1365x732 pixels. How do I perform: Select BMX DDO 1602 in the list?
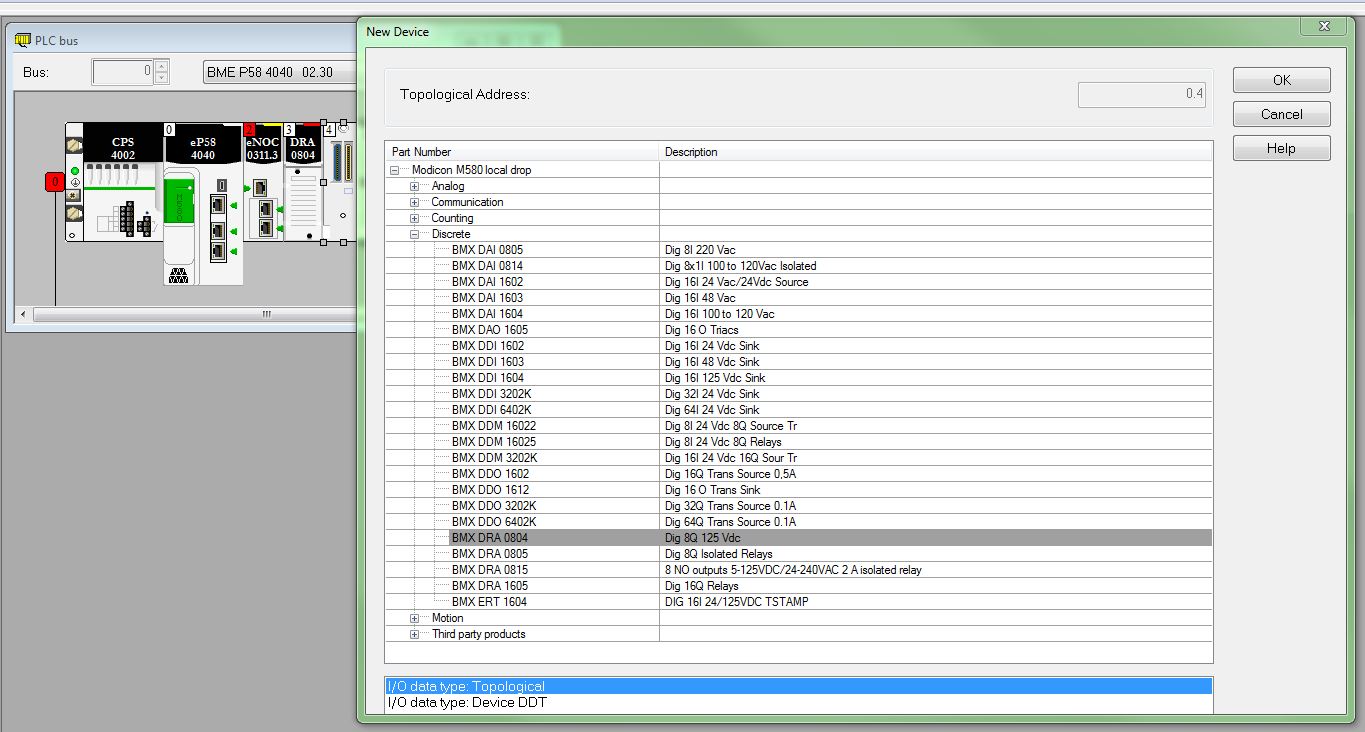[x=490, y=474]
